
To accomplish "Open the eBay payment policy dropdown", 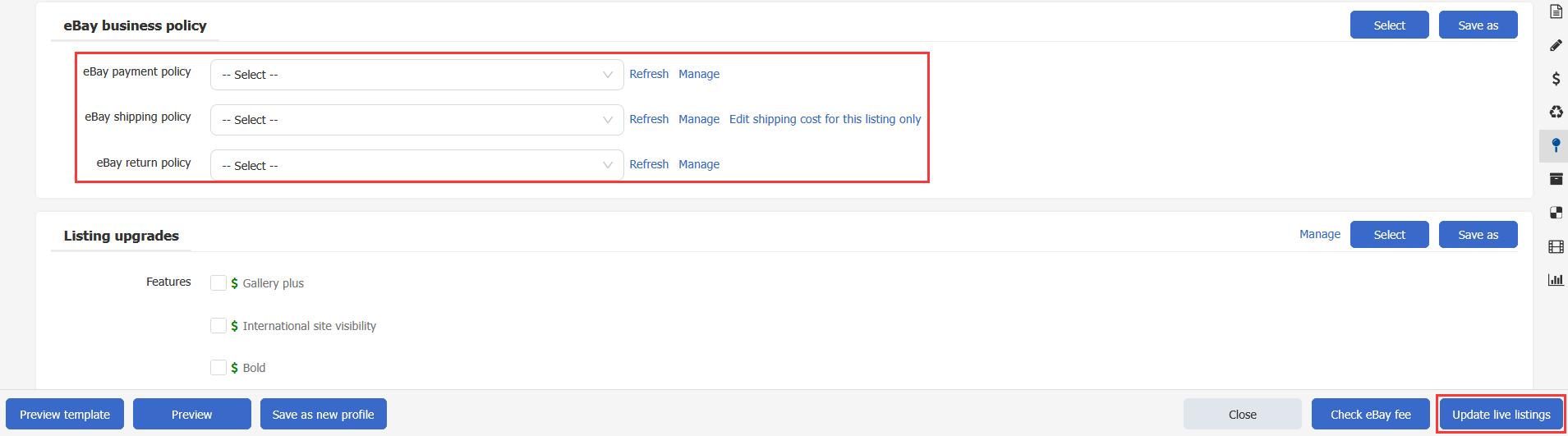I will [x=416, y=75].
